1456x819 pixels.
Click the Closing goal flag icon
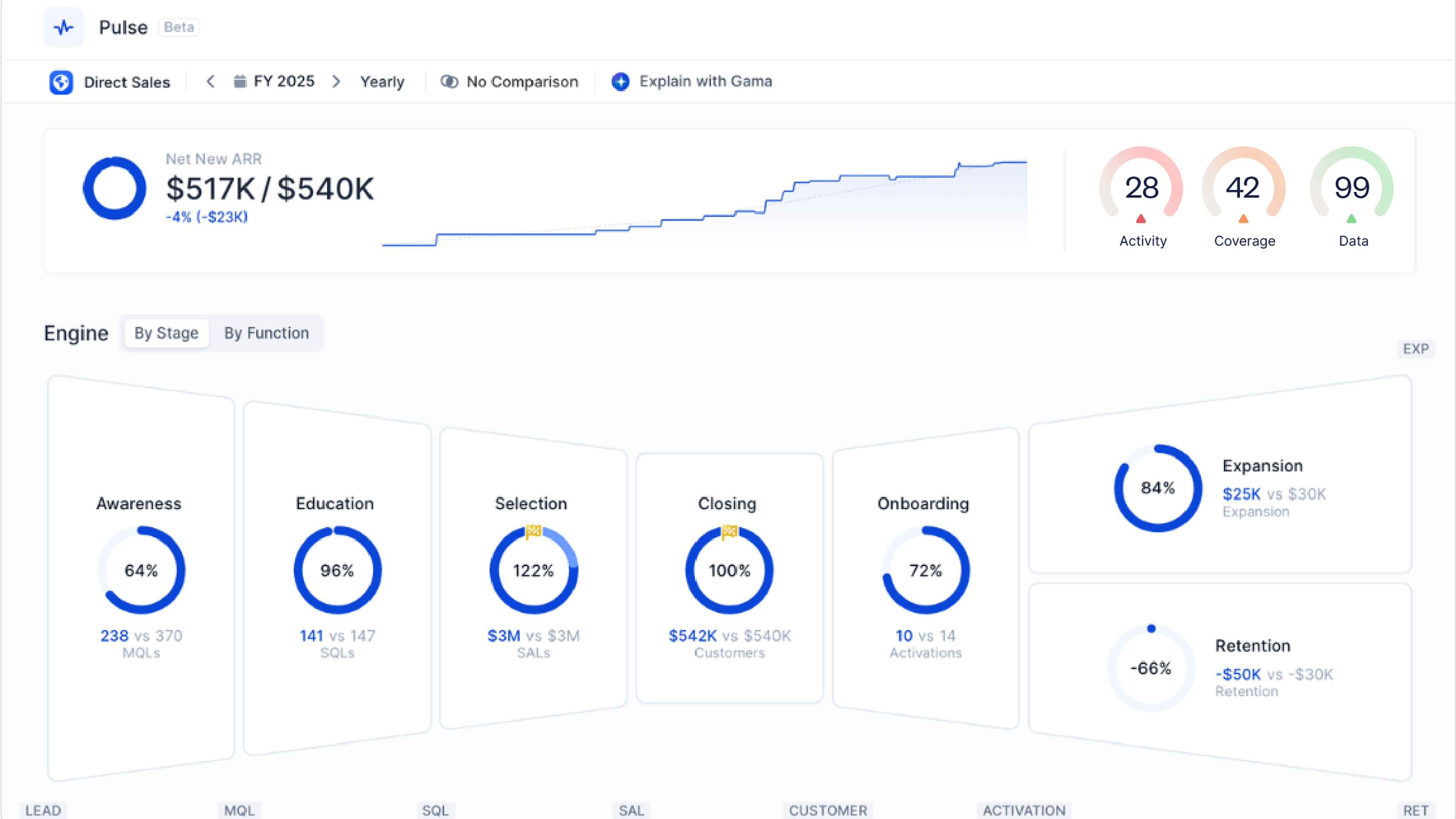pyautogui.click(x=729, y=531)
